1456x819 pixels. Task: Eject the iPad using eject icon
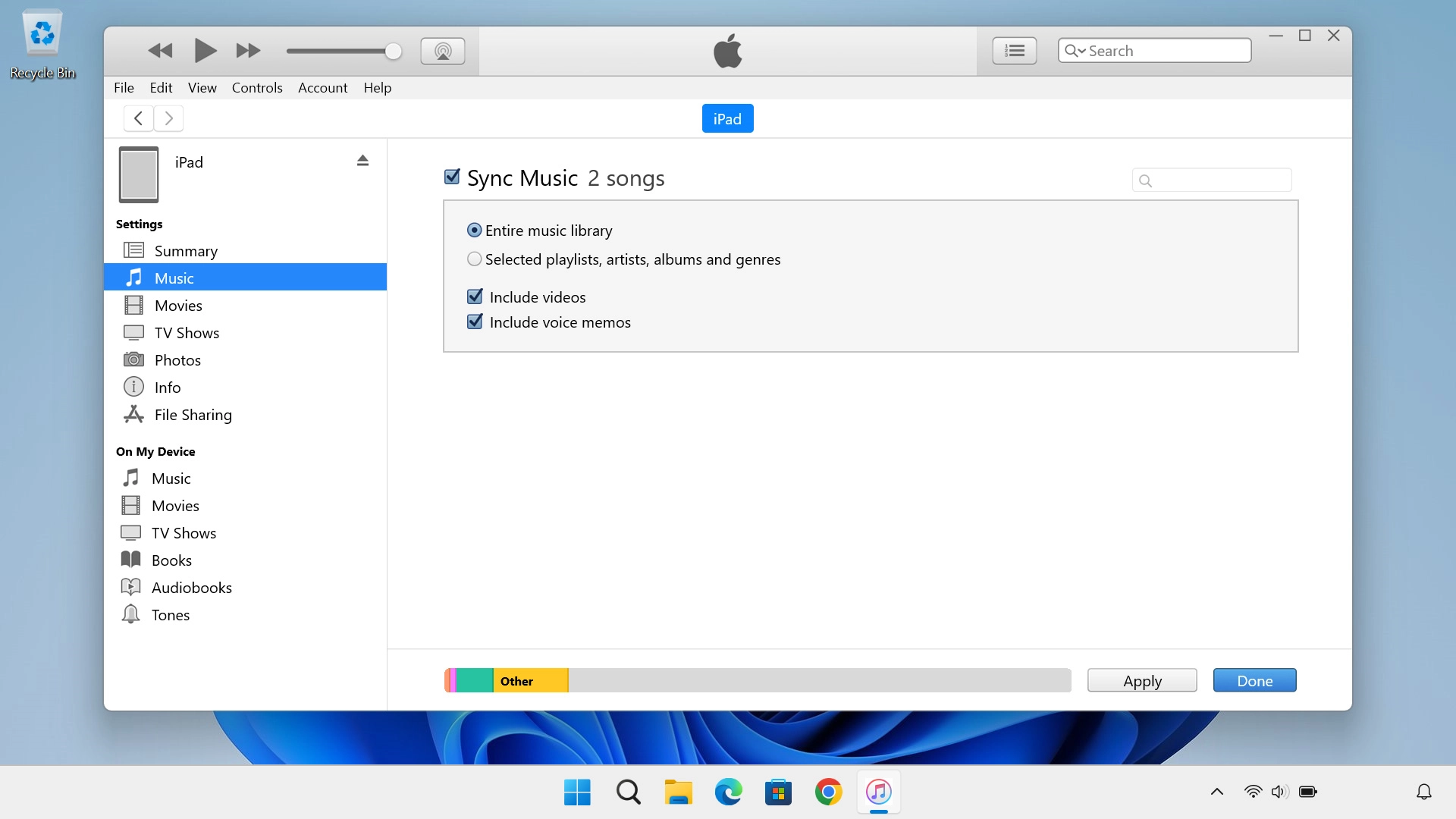click(x=362, y=161)
